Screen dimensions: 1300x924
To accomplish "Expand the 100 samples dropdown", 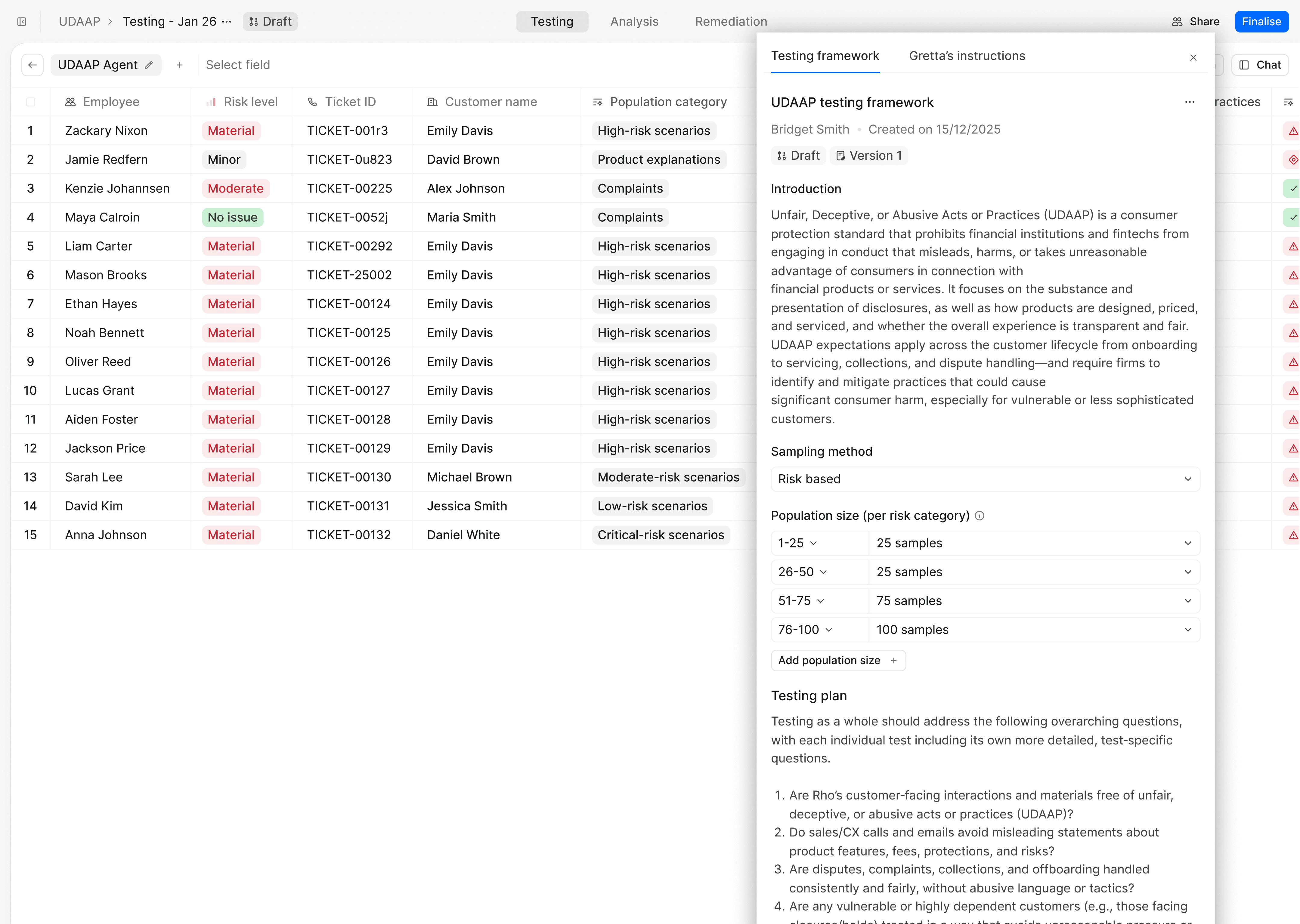I will coord(1033,630).
